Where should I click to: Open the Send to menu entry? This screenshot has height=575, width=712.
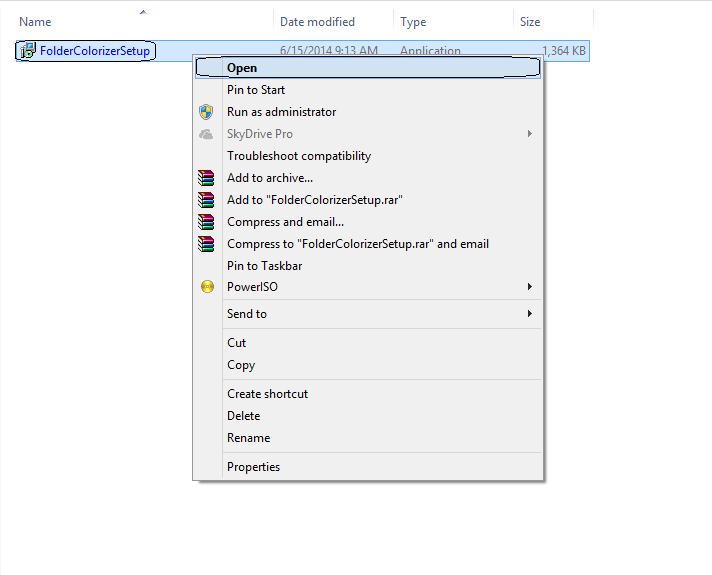tap(368, 314)
